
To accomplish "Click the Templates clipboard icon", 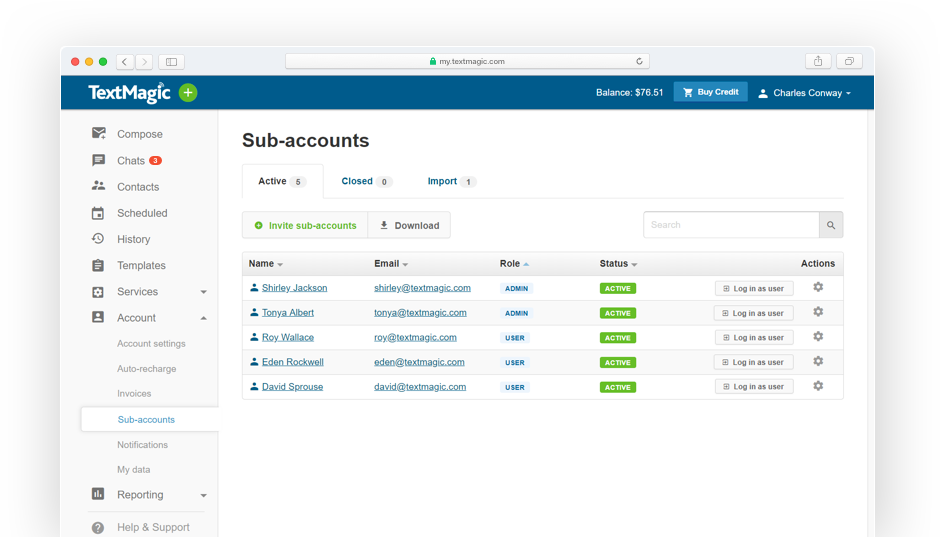I will click(x=98, y=265).
